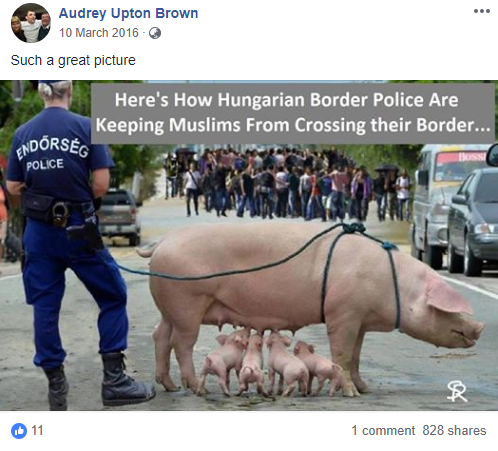
Task: Click the police officer's shirt lettering
Action: (52, 154)
